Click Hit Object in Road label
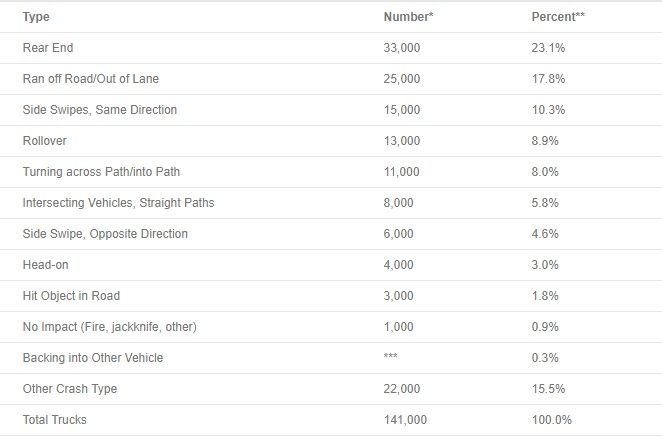This screenshot has width=662, height=436. point(71,296)
